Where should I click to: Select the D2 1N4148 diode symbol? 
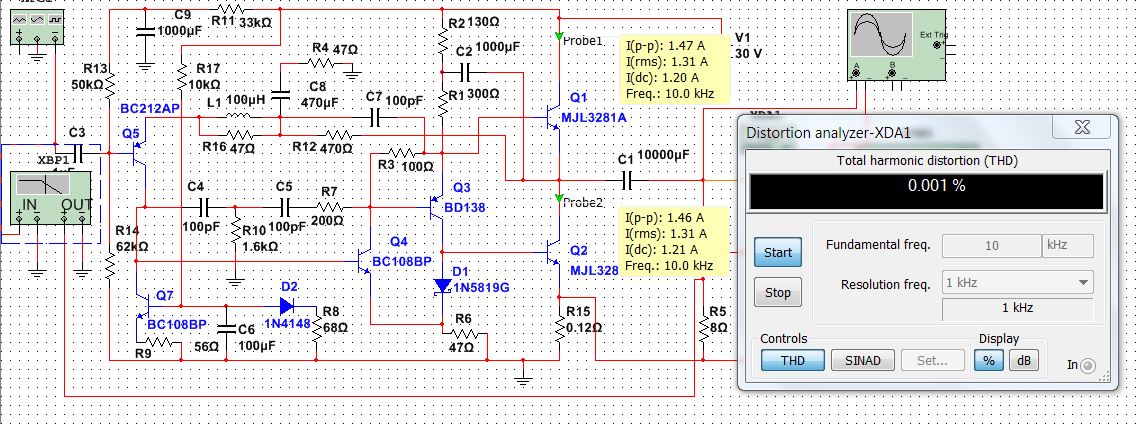[288, 305]
